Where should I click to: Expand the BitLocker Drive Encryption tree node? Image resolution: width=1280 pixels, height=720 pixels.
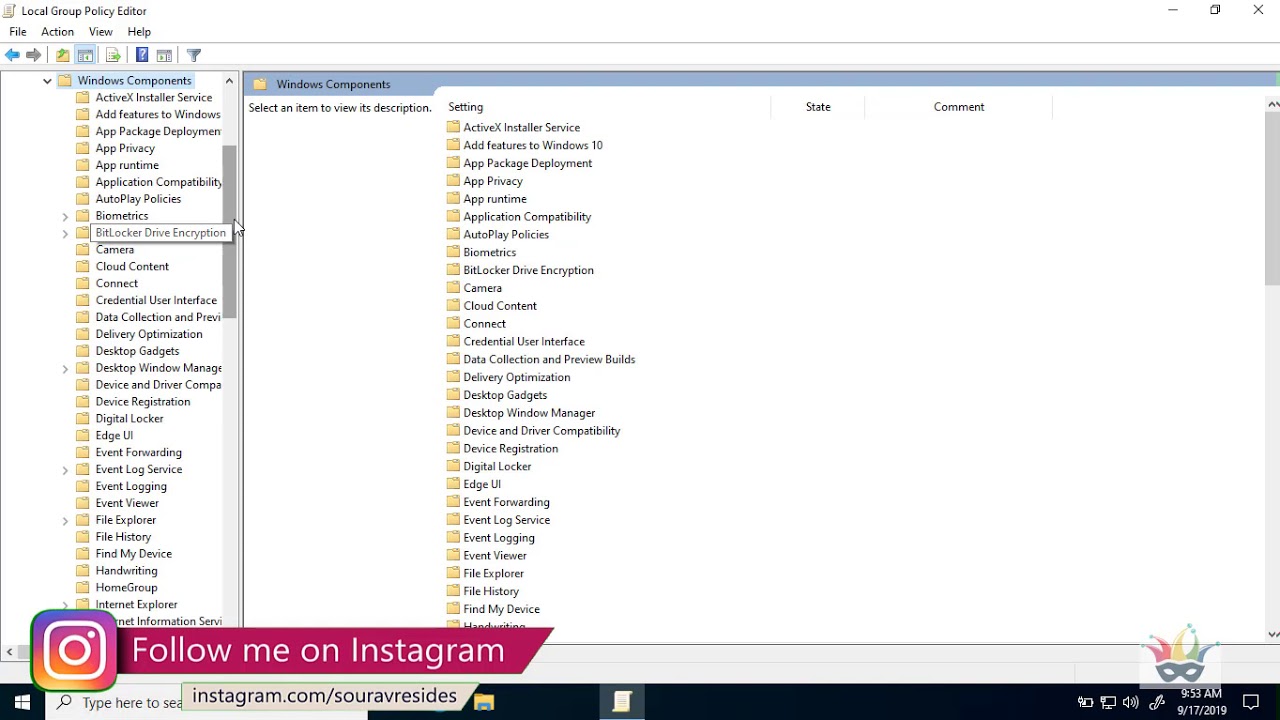pos(65,233)
